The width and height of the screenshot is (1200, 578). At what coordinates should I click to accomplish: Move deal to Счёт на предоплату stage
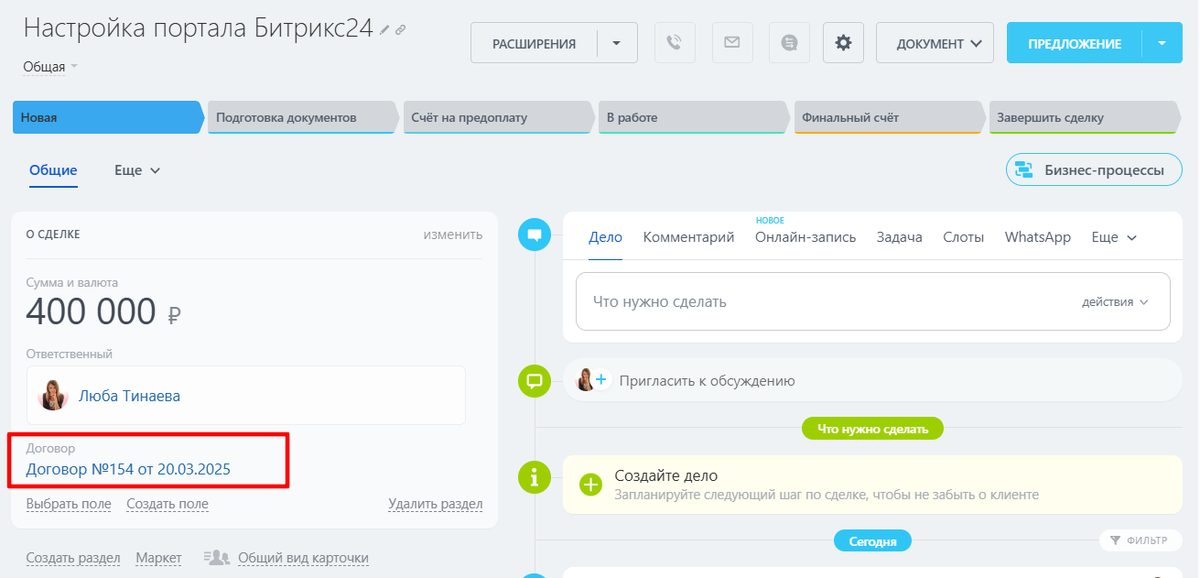point(499,117)
